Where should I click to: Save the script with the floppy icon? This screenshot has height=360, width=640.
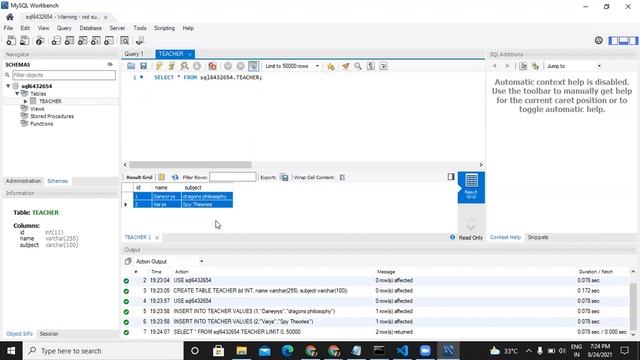click(x=143, y=66)
